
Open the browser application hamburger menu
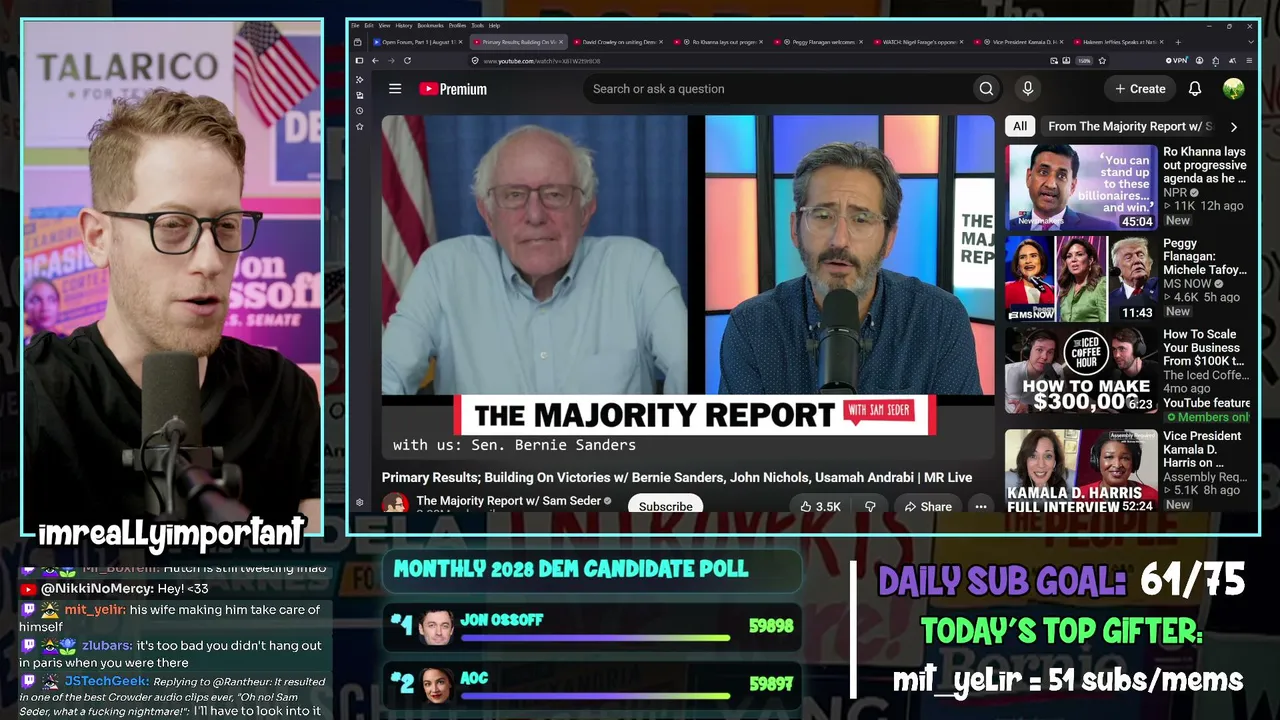[1248, 61]
